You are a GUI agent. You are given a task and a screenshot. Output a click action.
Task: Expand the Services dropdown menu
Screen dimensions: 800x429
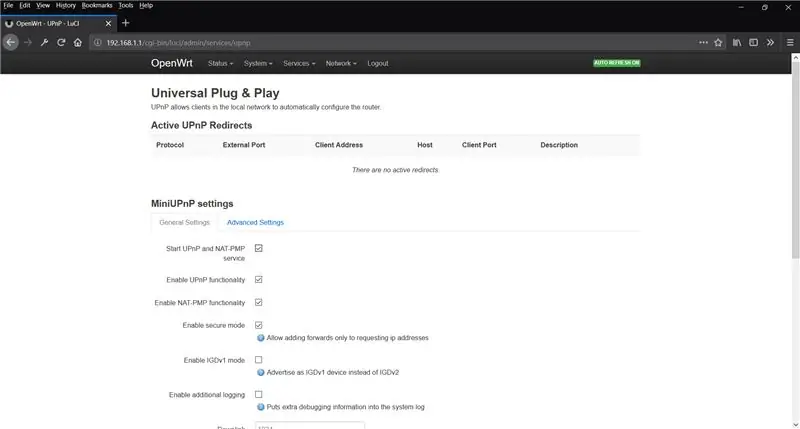(x=299, y=63)
